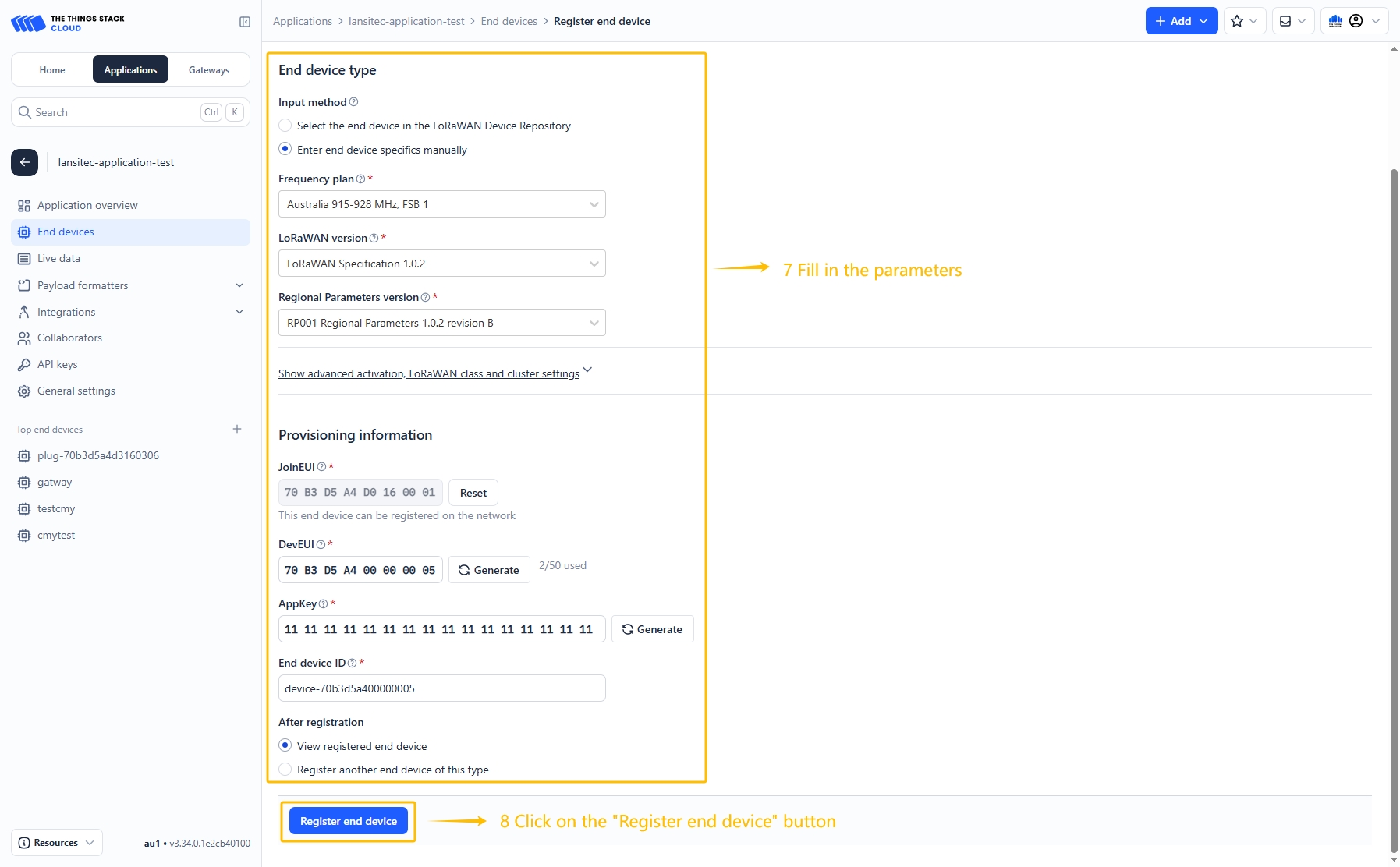Click the AppKey help question icon

coord(323,604)
